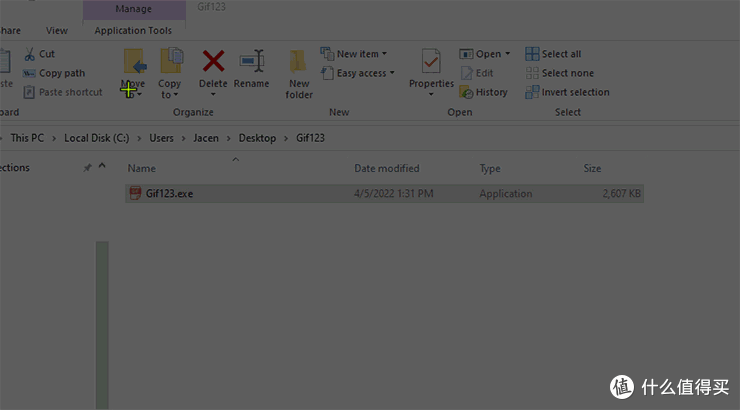The height and width of the screenshot is (410, 740).
Task: Click the pin icon in navigation pane
Action: [x=87, y=167]
